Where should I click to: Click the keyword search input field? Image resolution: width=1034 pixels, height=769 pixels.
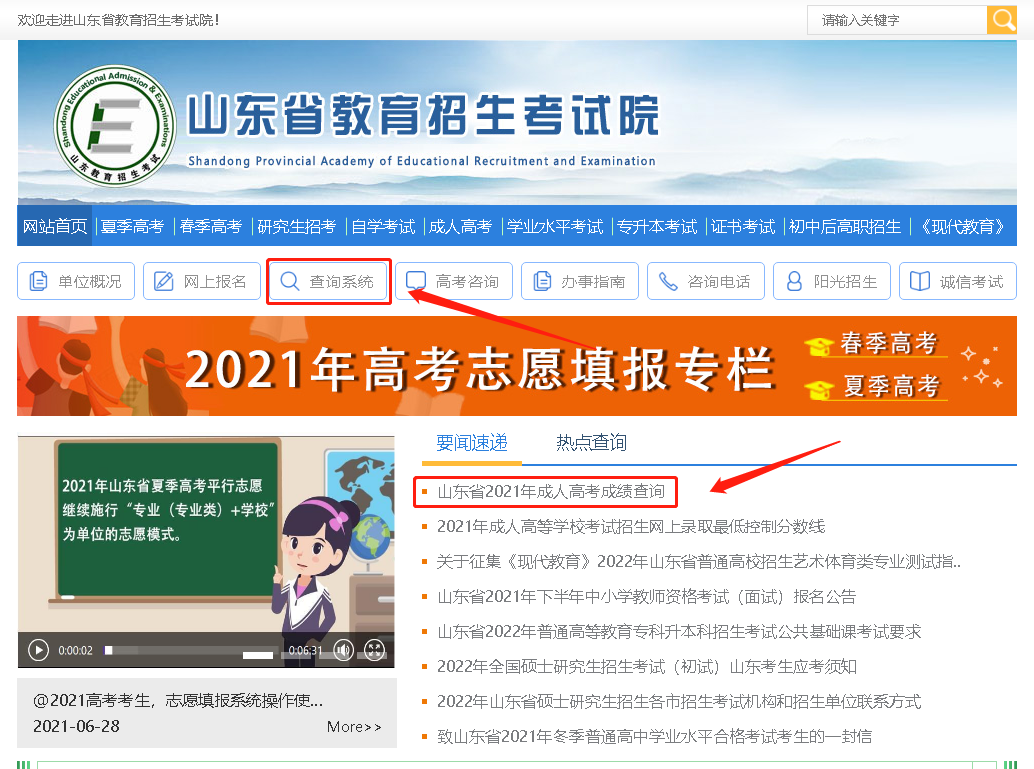[x=896, y=20]
